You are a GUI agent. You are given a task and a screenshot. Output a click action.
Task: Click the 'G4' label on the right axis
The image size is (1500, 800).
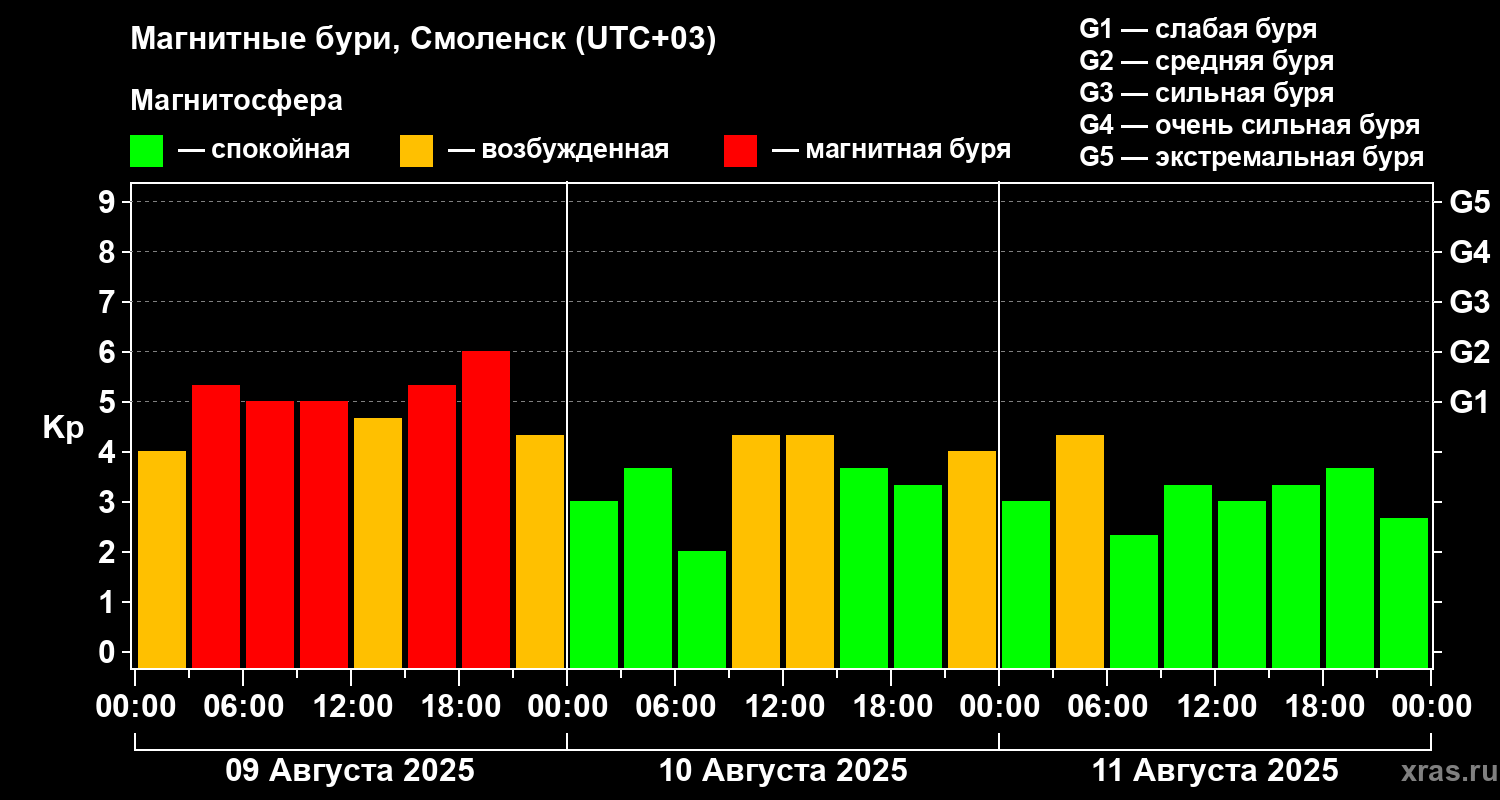click(1470, 252)
